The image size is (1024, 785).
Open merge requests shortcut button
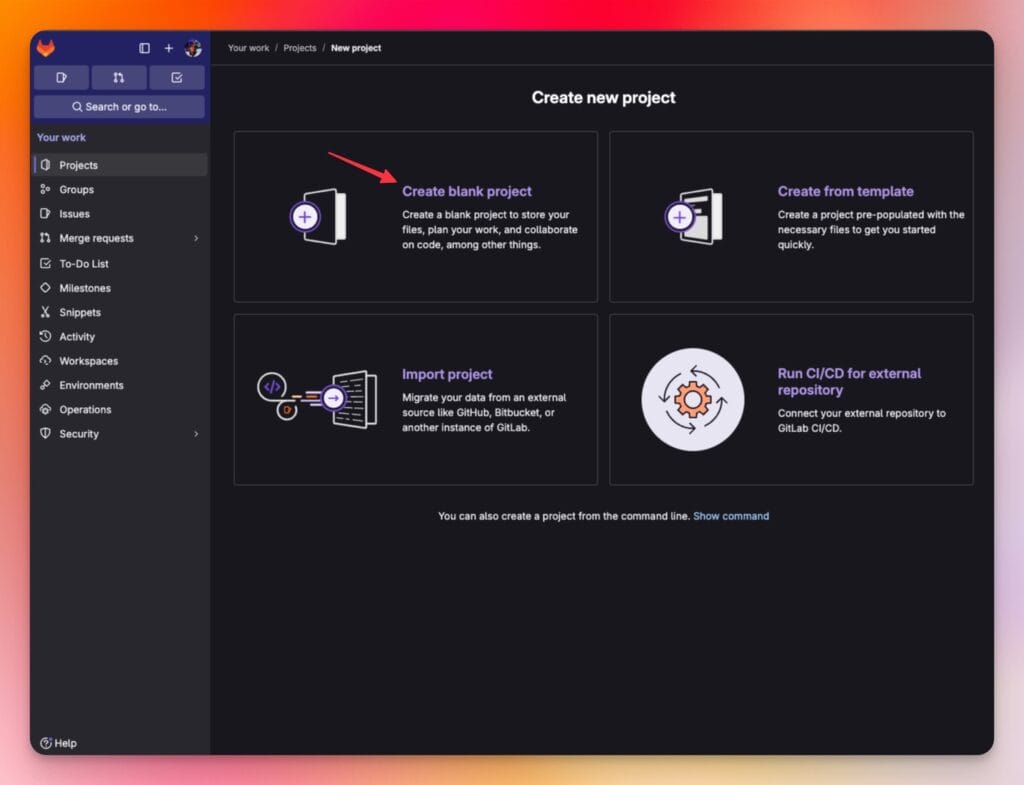click(x=119, y=78)
